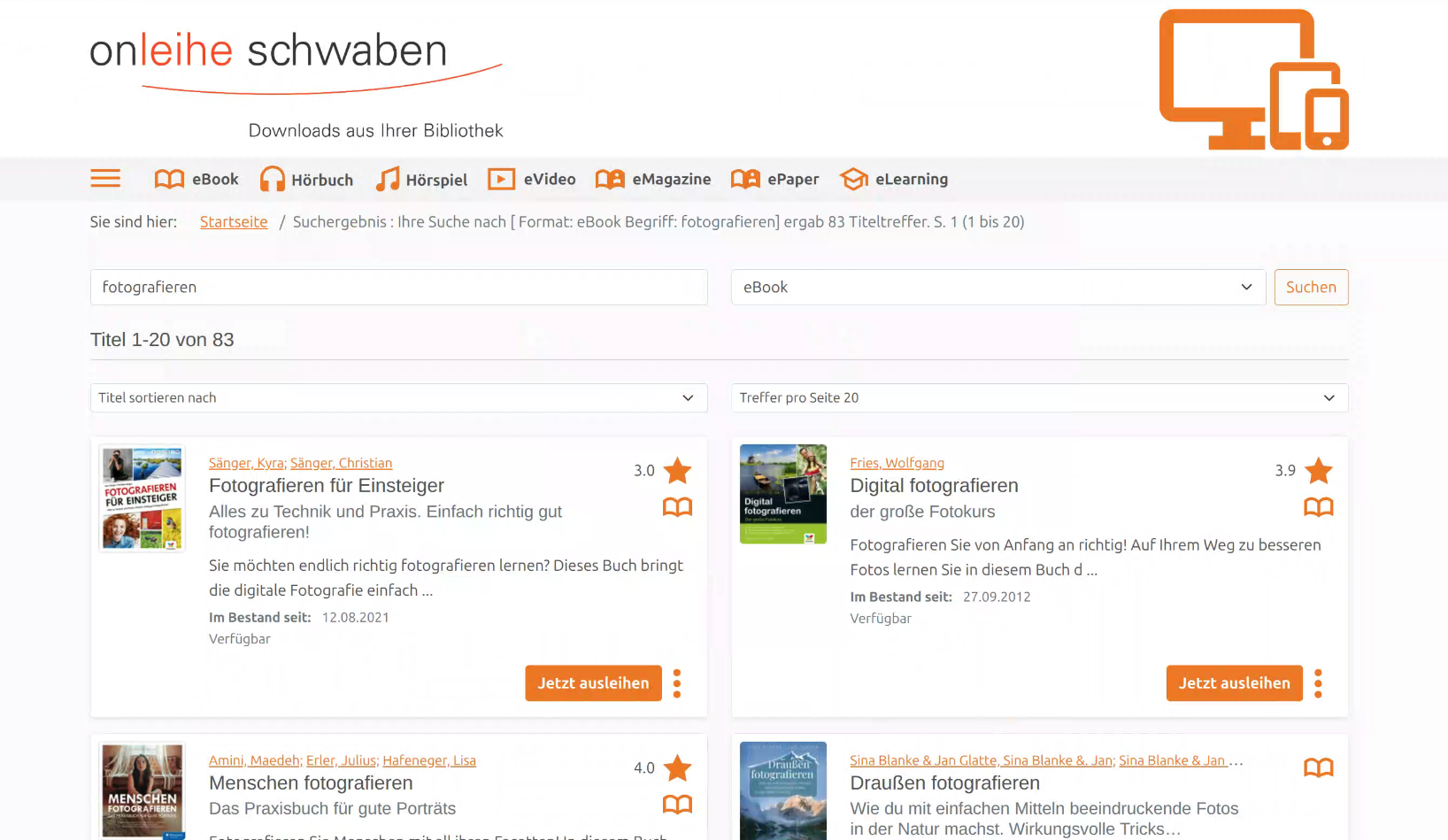Open three-dot menu for Digital fotografieren
Viewport: 1448px width, 840px height.
click(x=1318, y=683)
